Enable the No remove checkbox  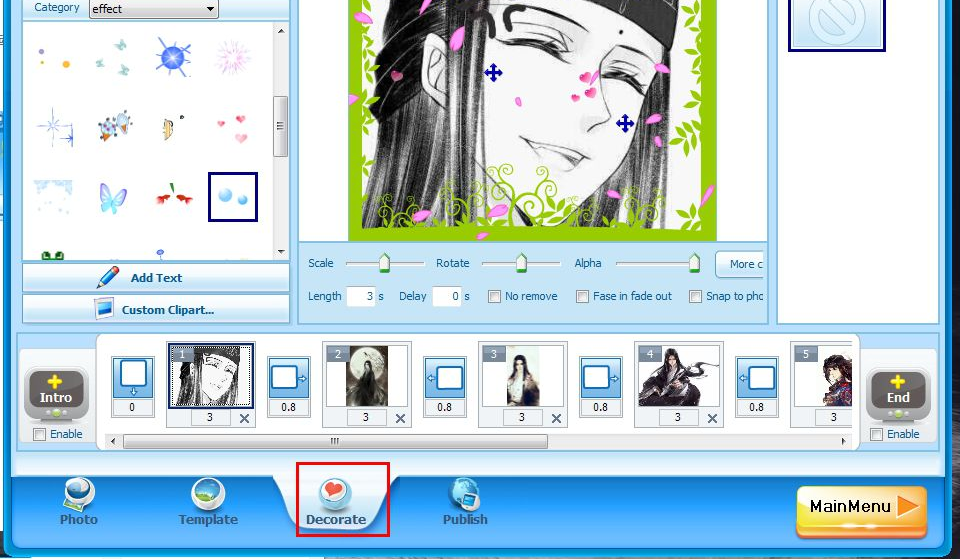[x=494, y=296]
